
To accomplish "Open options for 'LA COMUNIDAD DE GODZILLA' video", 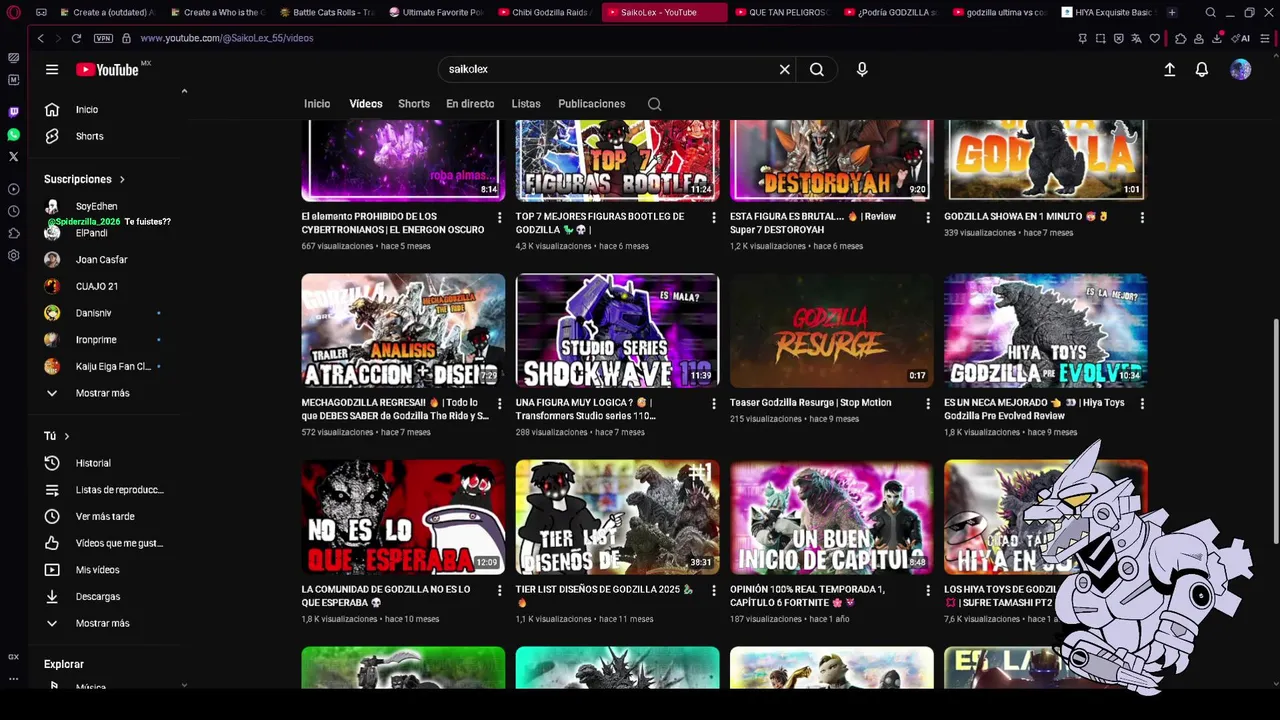I will pos(500,590).
